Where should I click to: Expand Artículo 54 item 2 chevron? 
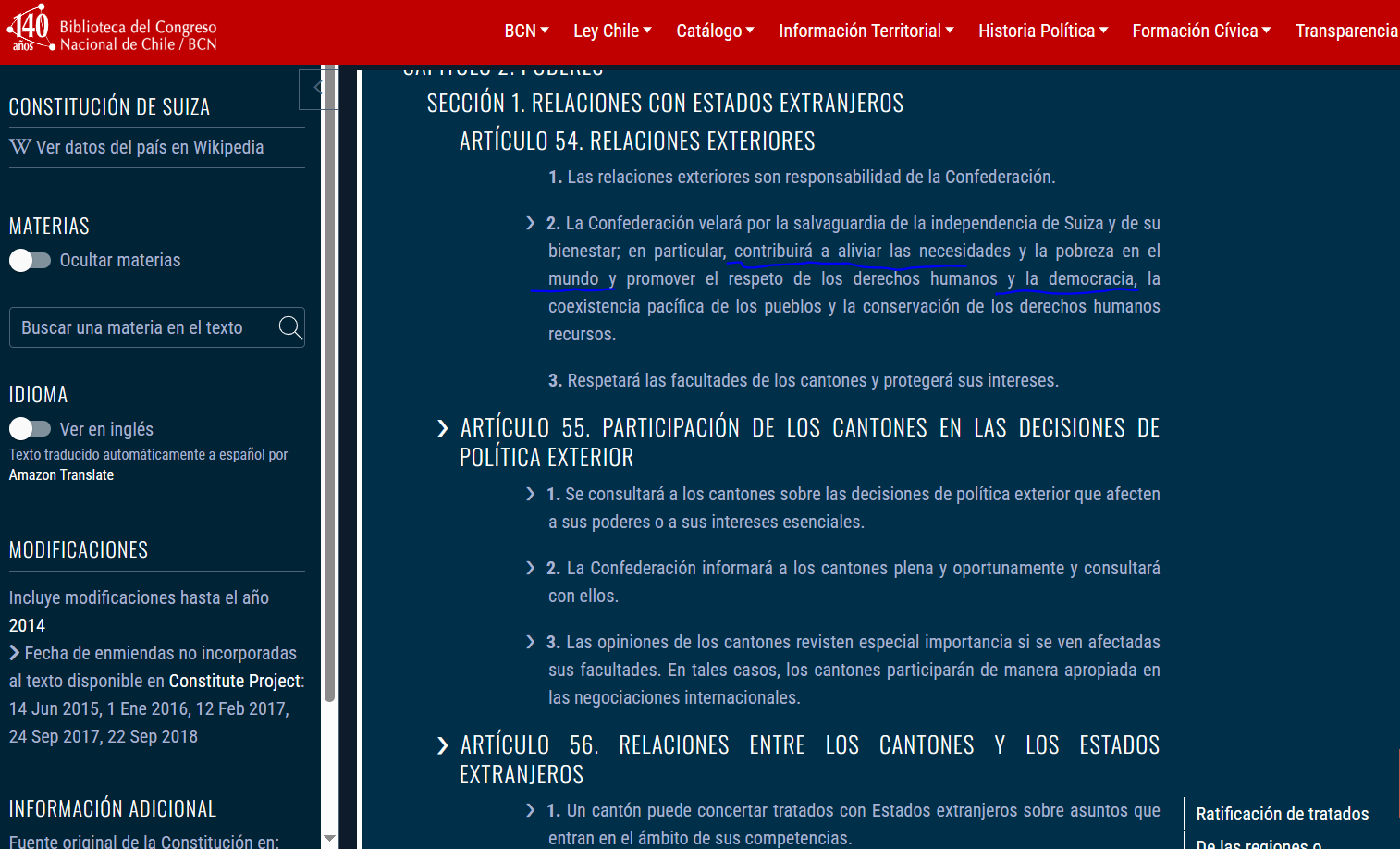[530, 223]
